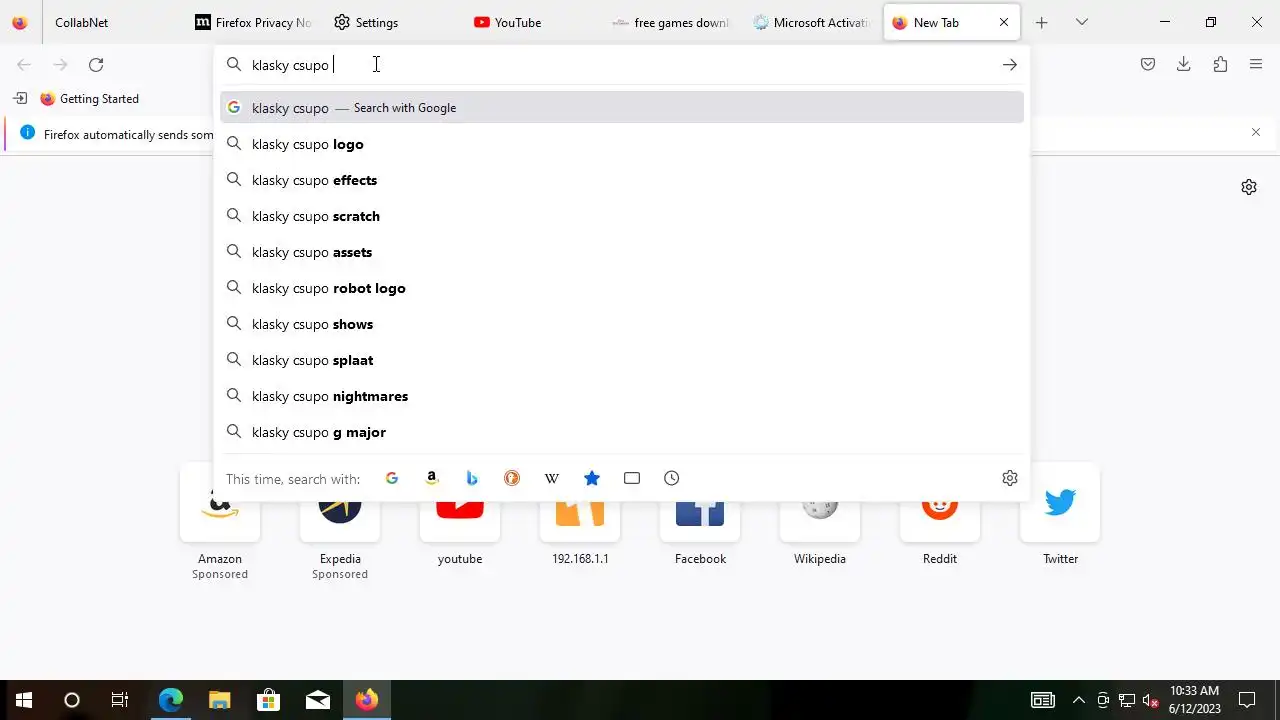1280x720 pixels.
Task: Show hidden system tray icons
Action: pyautogui.click(x=1078, y=700)
